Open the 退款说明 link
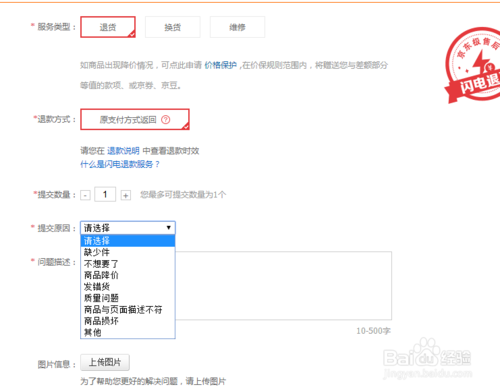 click(x=123, y=151)
